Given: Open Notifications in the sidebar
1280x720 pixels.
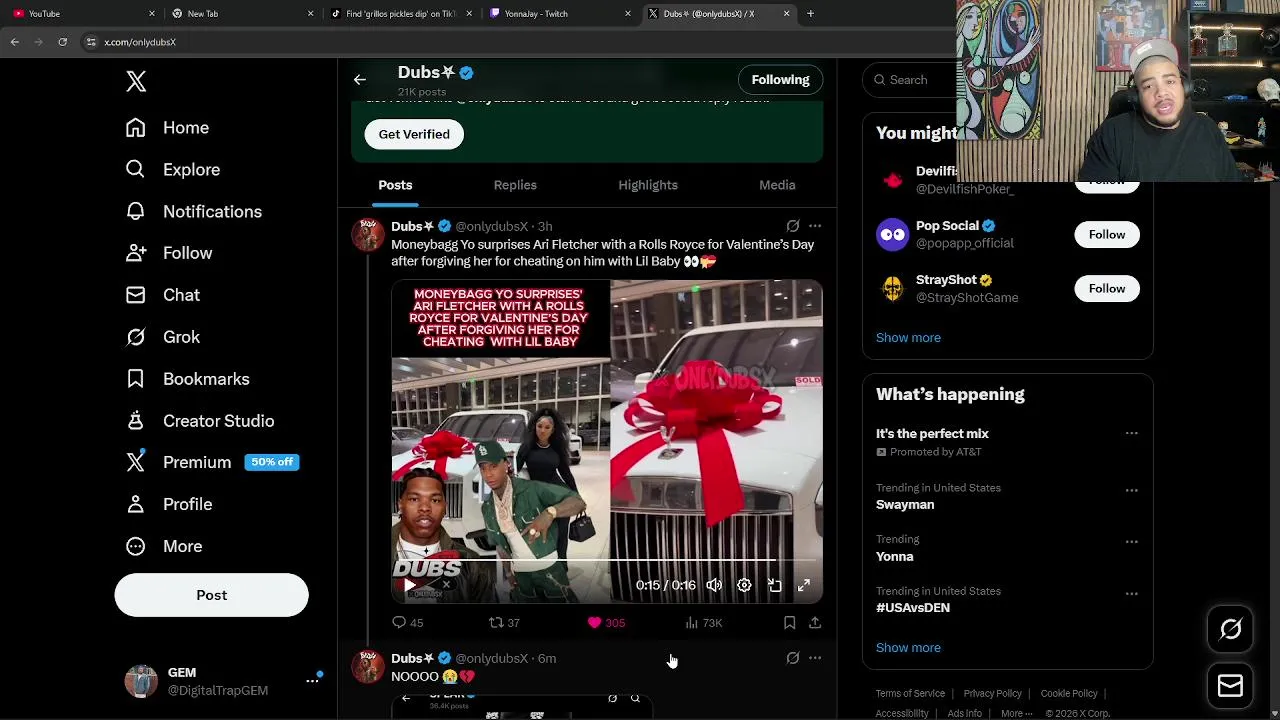Looking at the screenshot, I should 194,212.
